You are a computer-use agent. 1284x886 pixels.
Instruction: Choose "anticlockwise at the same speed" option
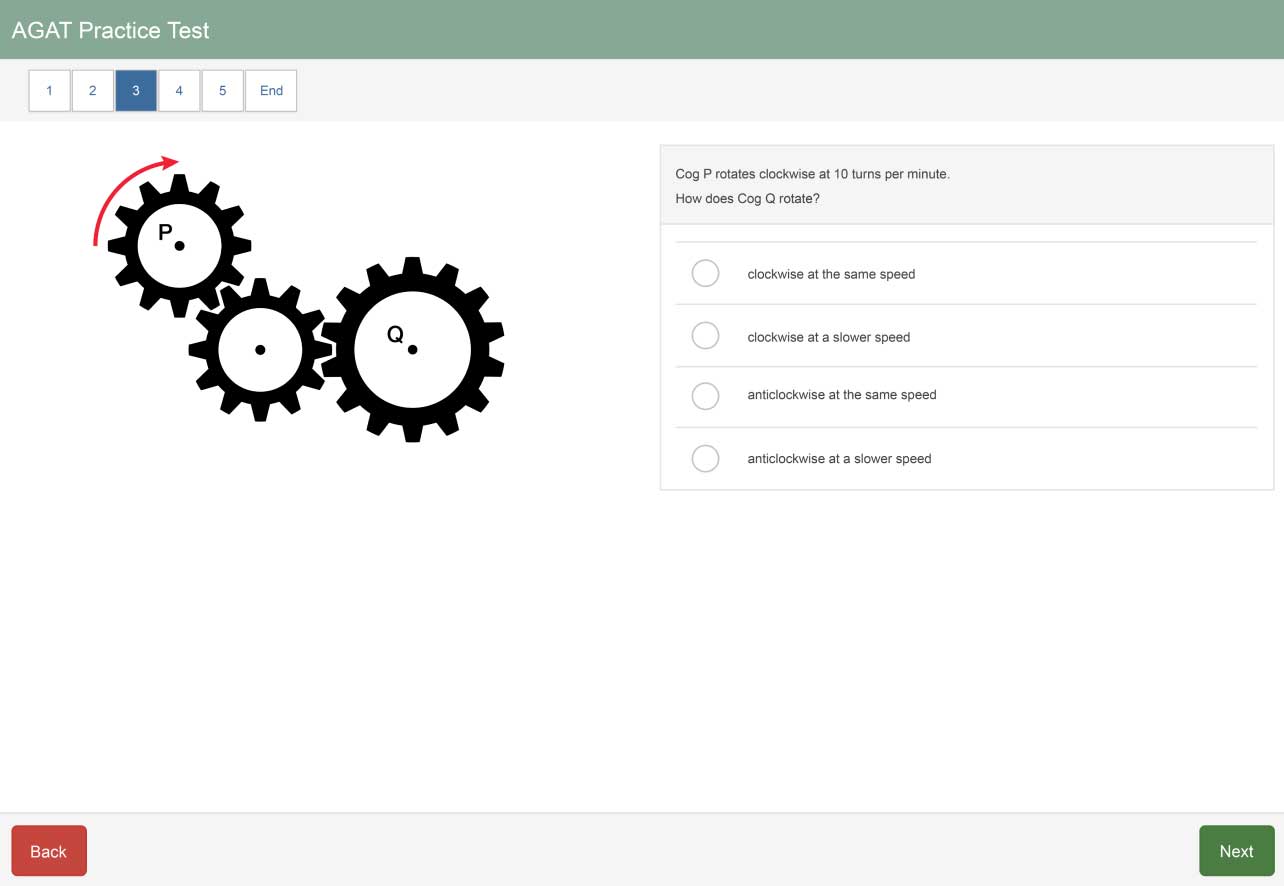tap(705, 396)
